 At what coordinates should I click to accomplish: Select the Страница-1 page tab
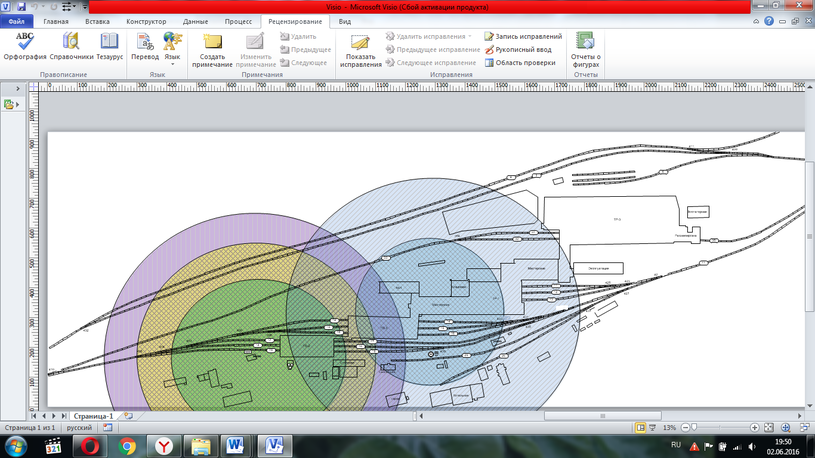pyautogui.click(x=92, y=415)
